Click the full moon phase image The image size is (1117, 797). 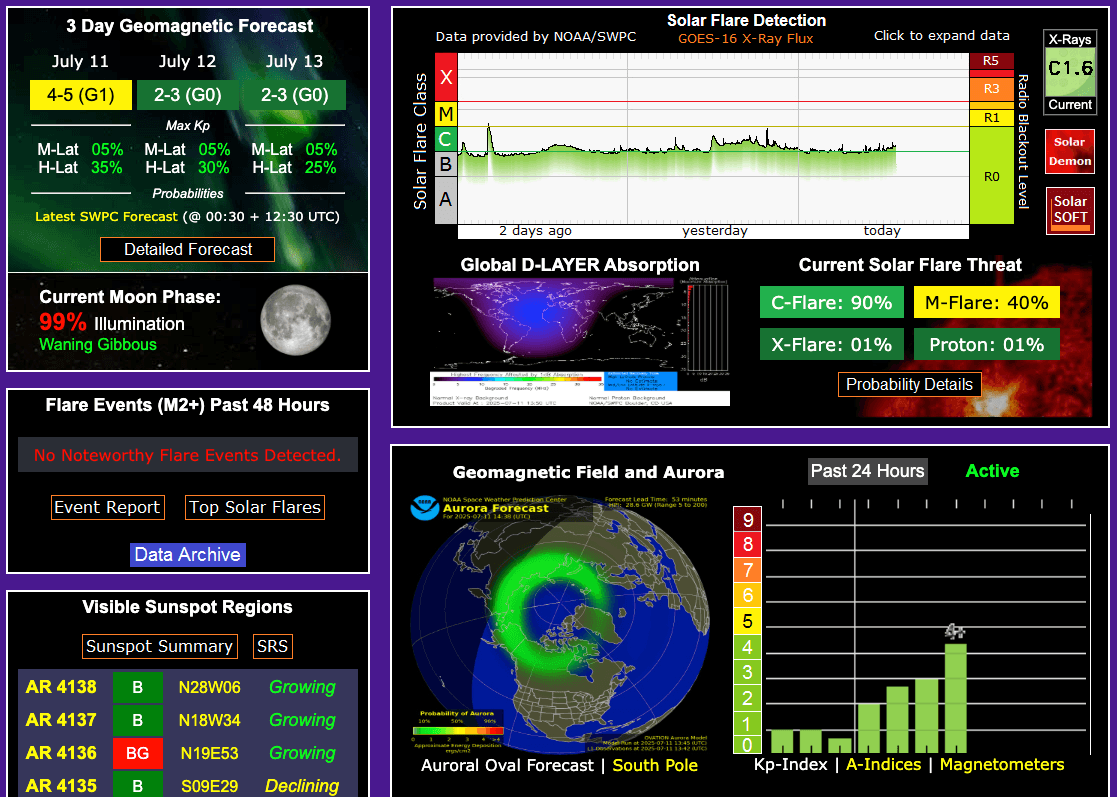click(295, 320)
